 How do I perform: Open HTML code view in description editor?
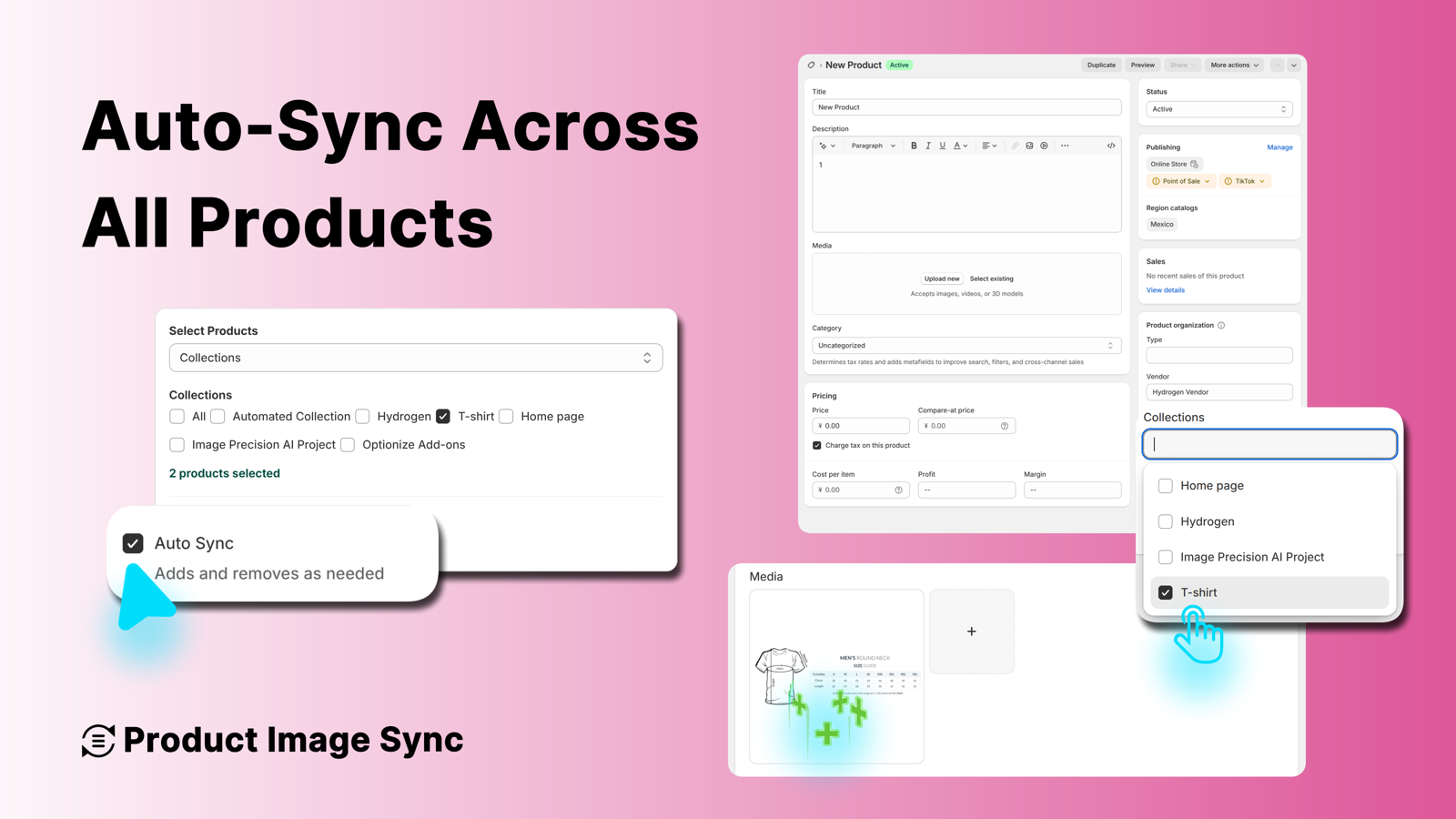coord(1111,146)
